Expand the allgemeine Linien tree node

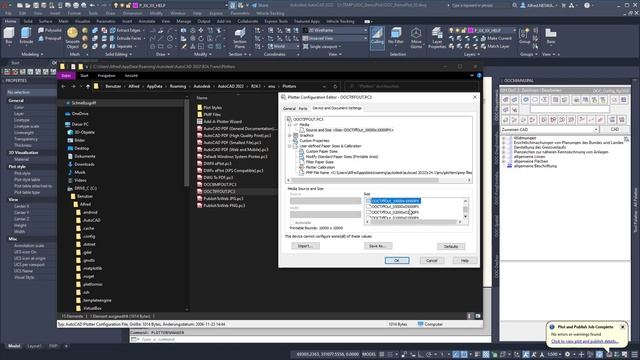(504, 157)
